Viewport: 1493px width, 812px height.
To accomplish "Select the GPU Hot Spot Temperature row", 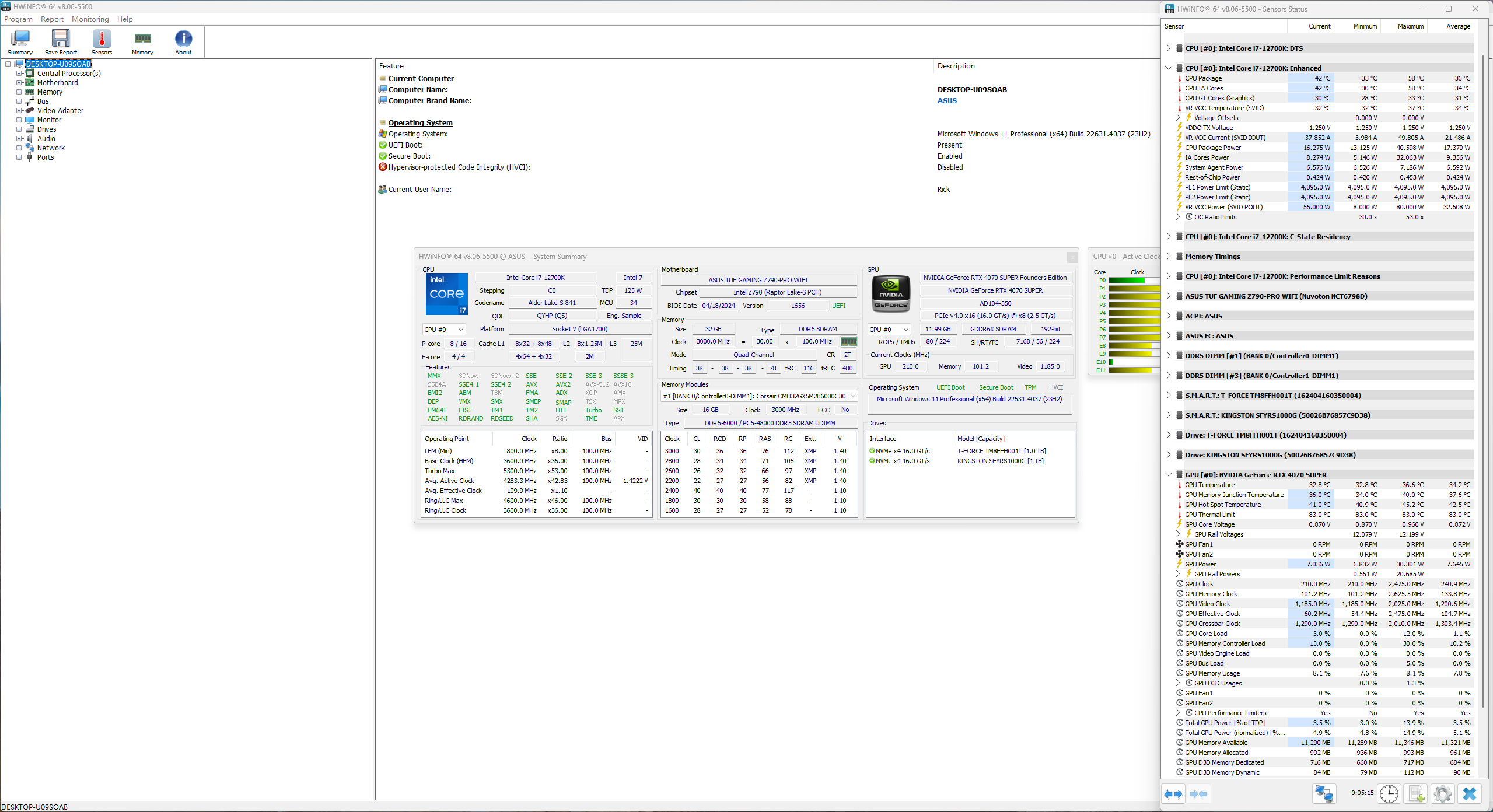I will tap(1324, 505).
